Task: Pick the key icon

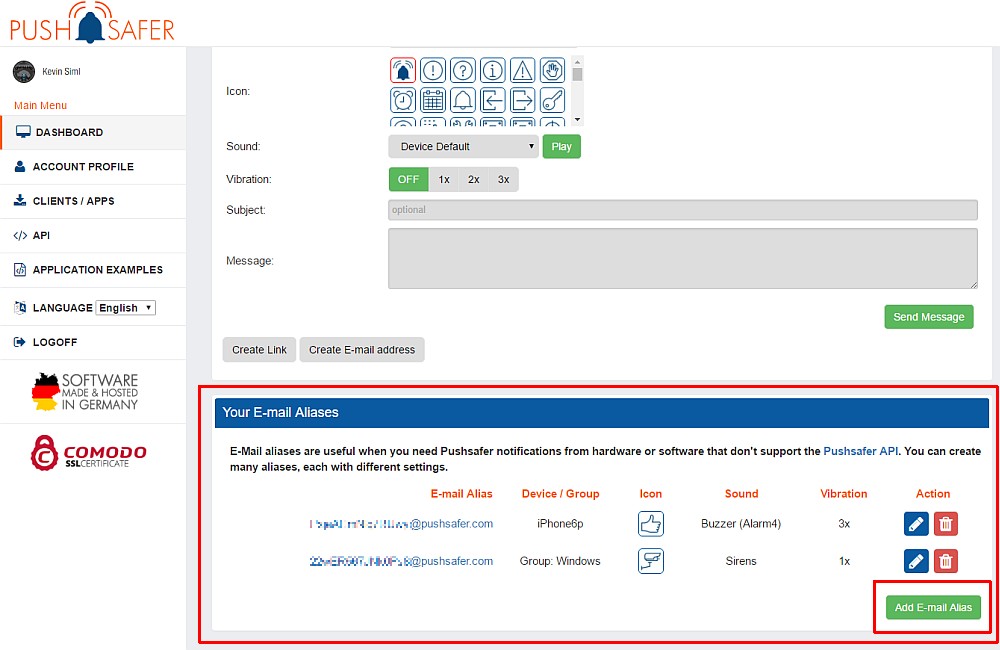Action: [552, 100]
